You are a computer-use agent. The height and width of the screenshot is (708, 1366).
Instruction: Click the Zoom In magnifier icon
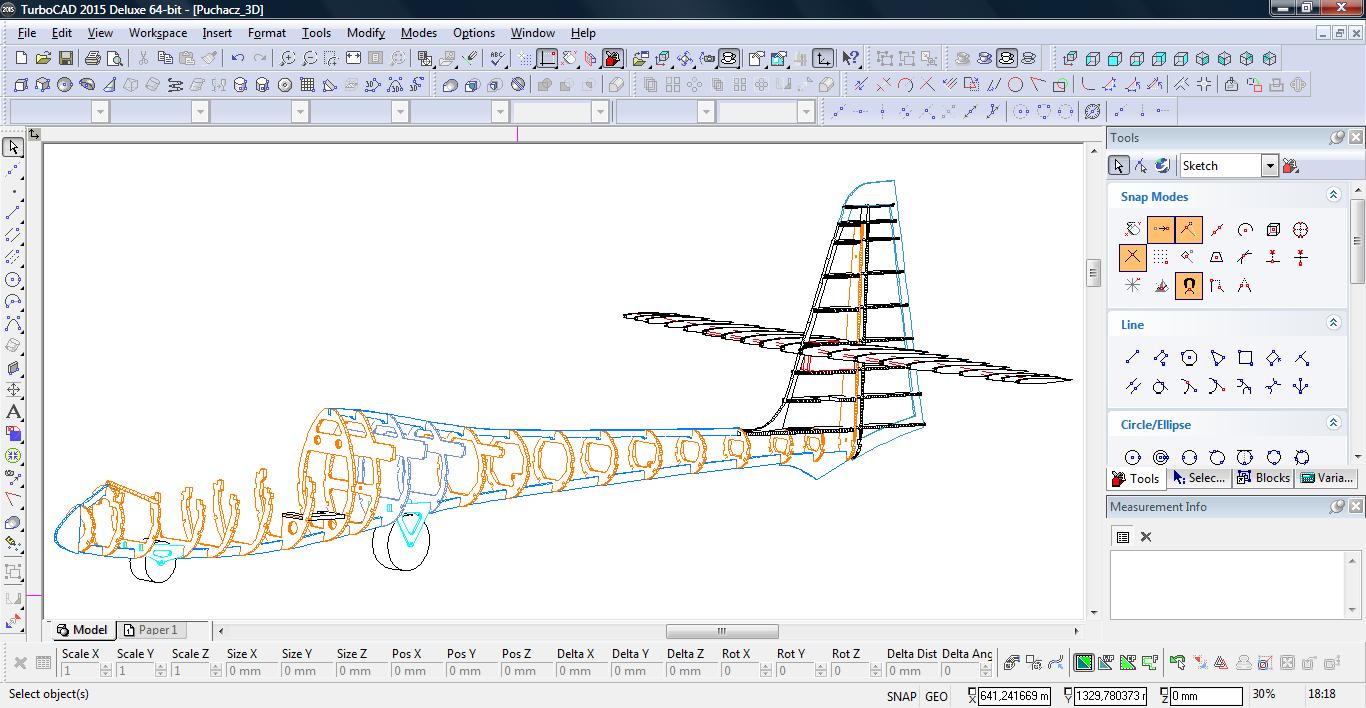[x=287, y=59]
